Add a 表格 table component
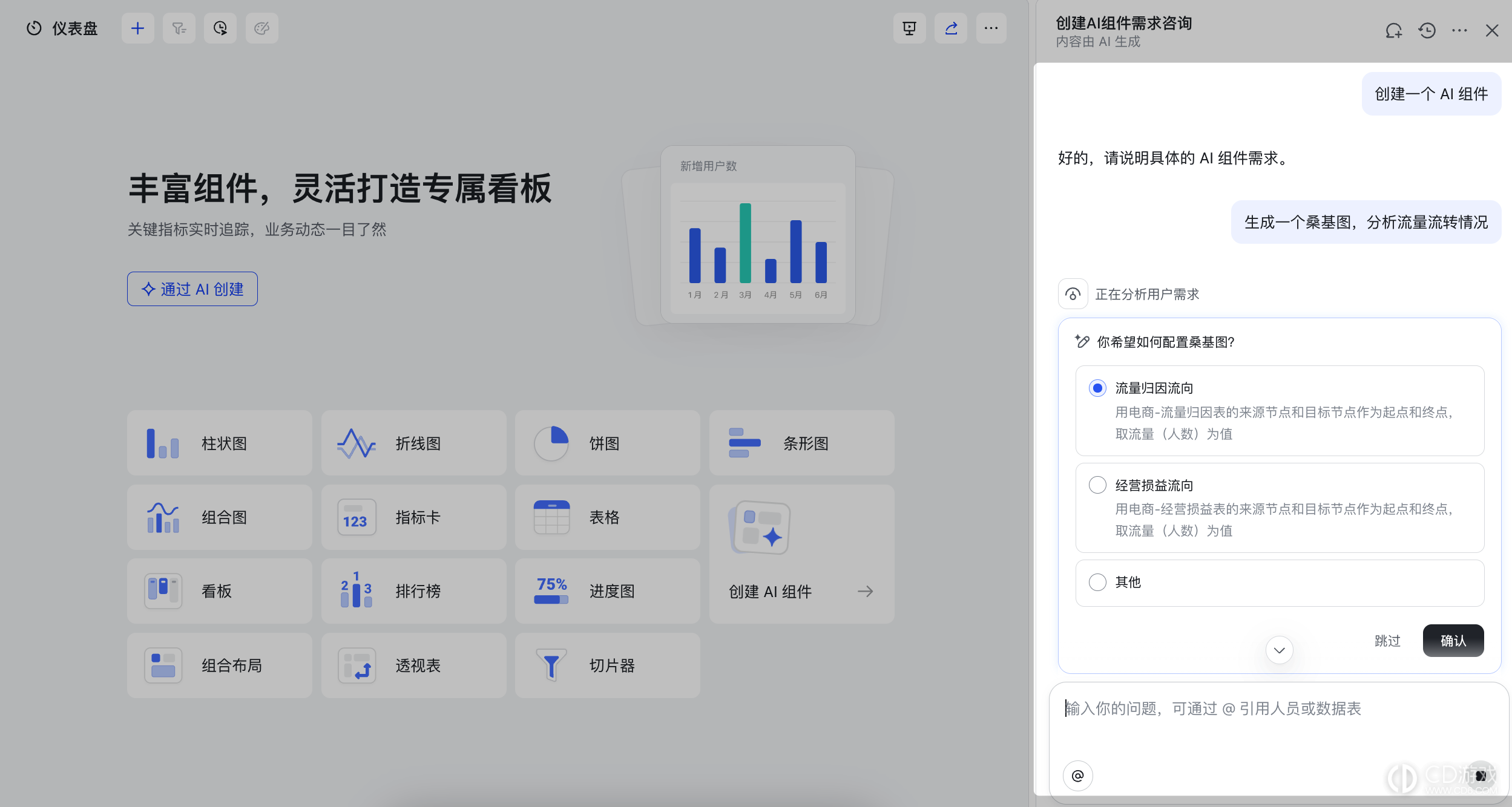The height and width of the screenshot is (807, 1512). (608, 517)
